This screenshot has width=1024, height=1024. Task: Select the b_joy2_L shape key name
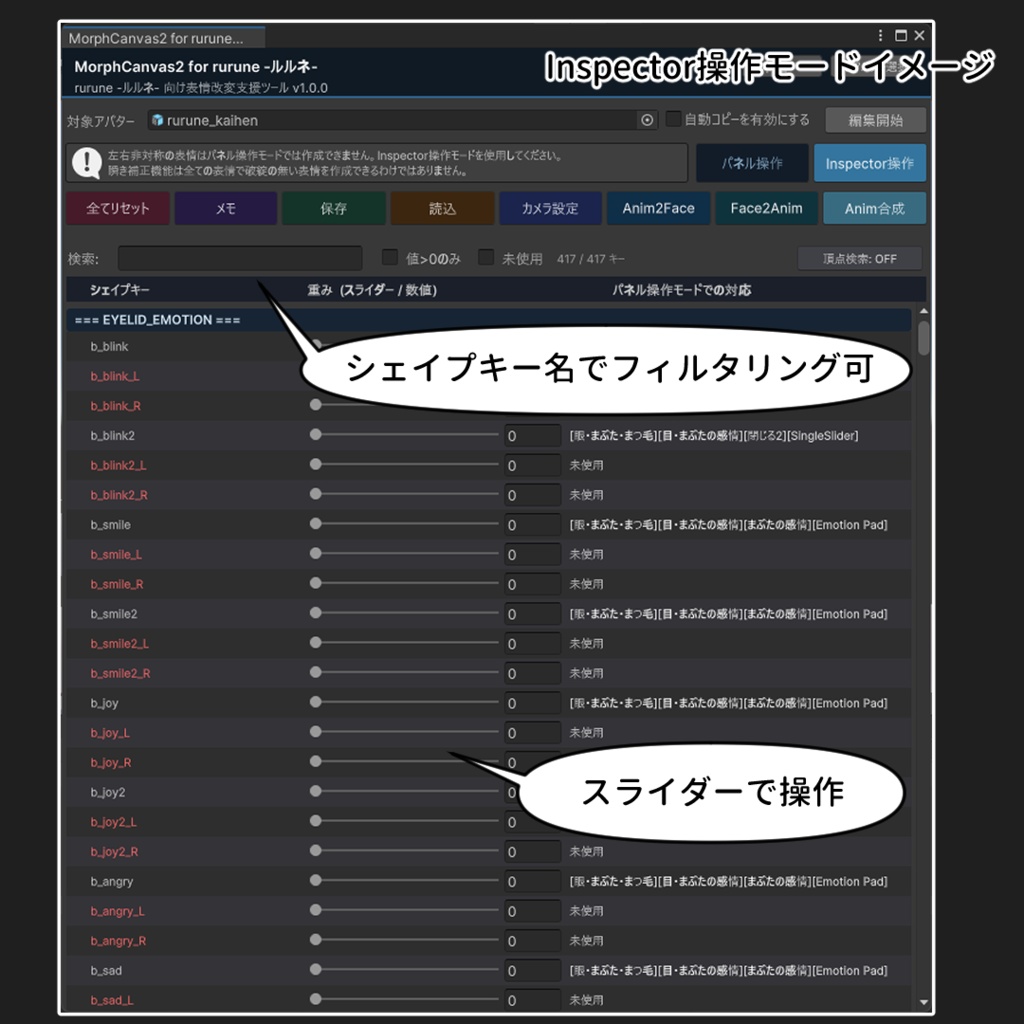(114, 822)
